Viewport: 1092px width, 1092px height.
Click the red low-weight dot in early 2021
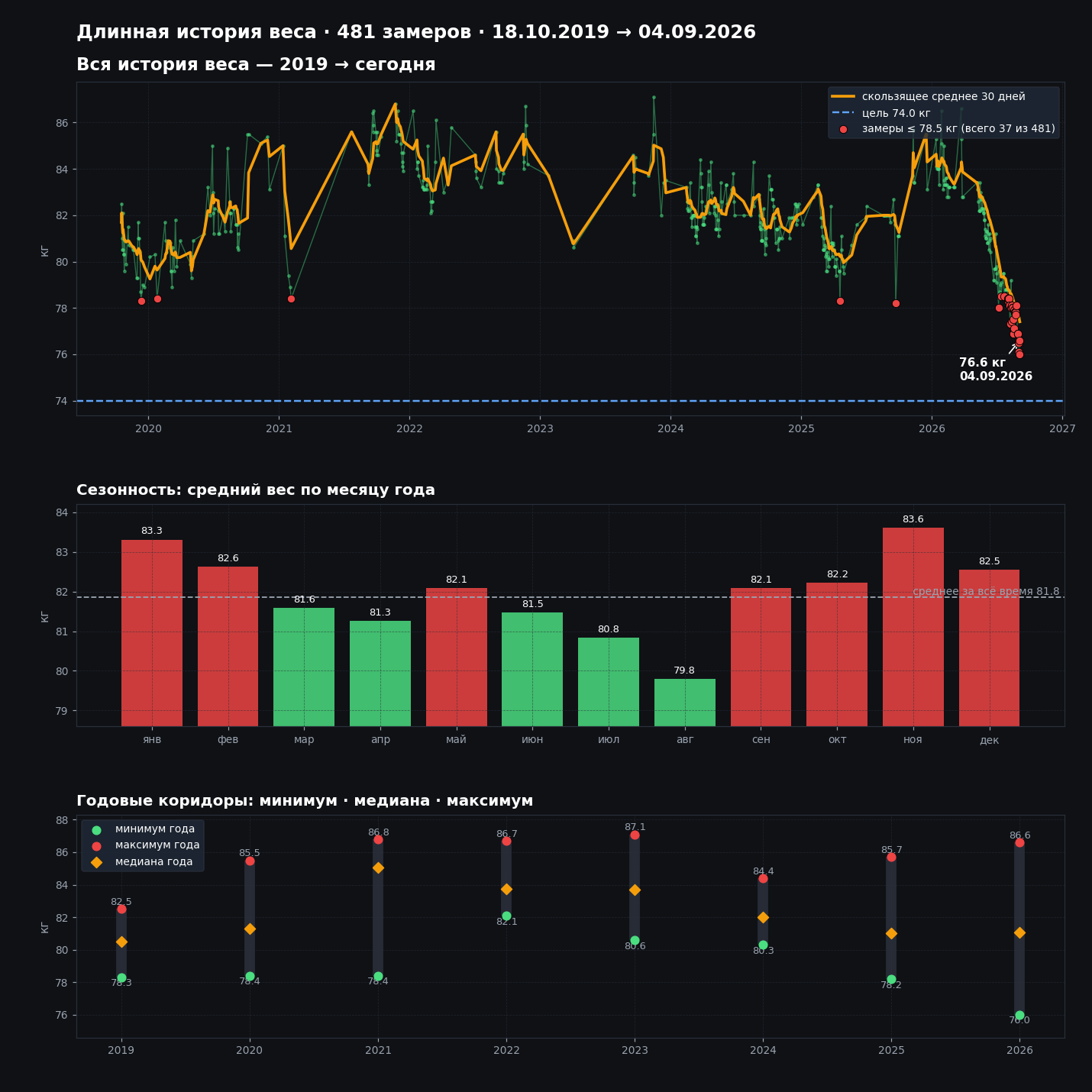[x=291, y=299]
